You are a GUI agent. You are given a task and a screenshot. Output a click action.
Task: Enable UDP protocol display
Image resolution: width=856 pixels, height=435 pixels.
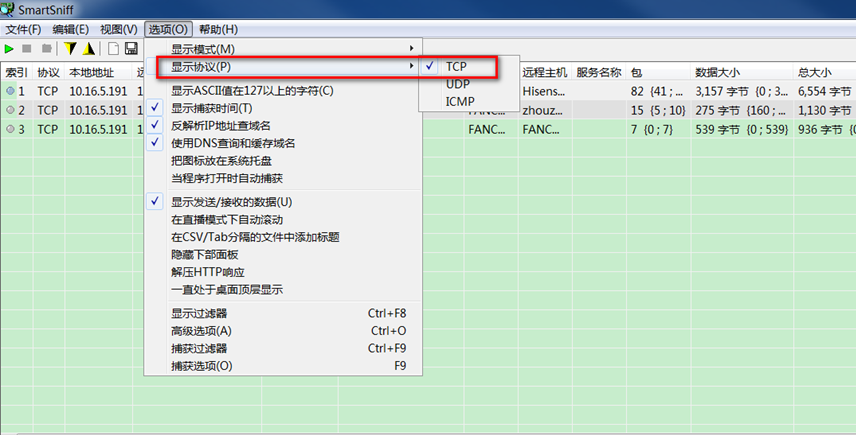469,84
